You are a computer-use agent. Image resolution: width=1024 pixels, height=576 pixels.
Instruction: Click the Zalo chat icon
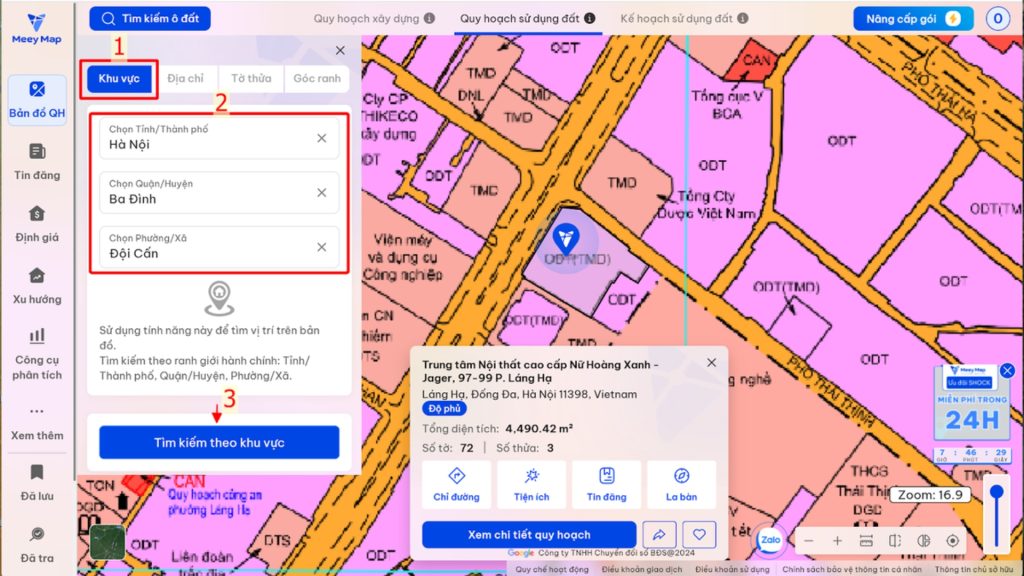[x=769, y=539]
